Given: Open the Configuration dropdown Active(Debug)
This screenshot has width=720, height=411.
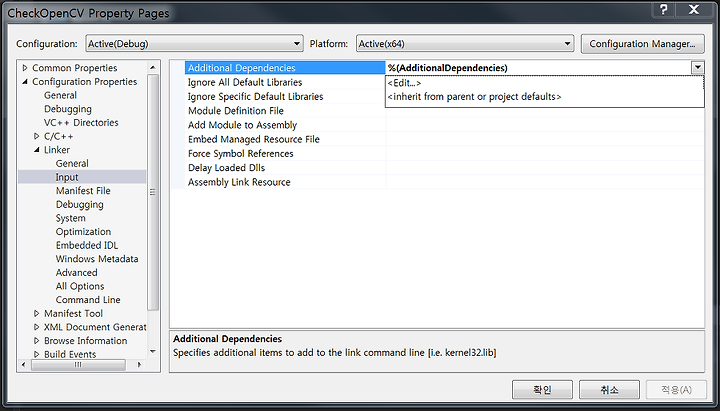Looking at the screenshot, I should coord(194,44).
